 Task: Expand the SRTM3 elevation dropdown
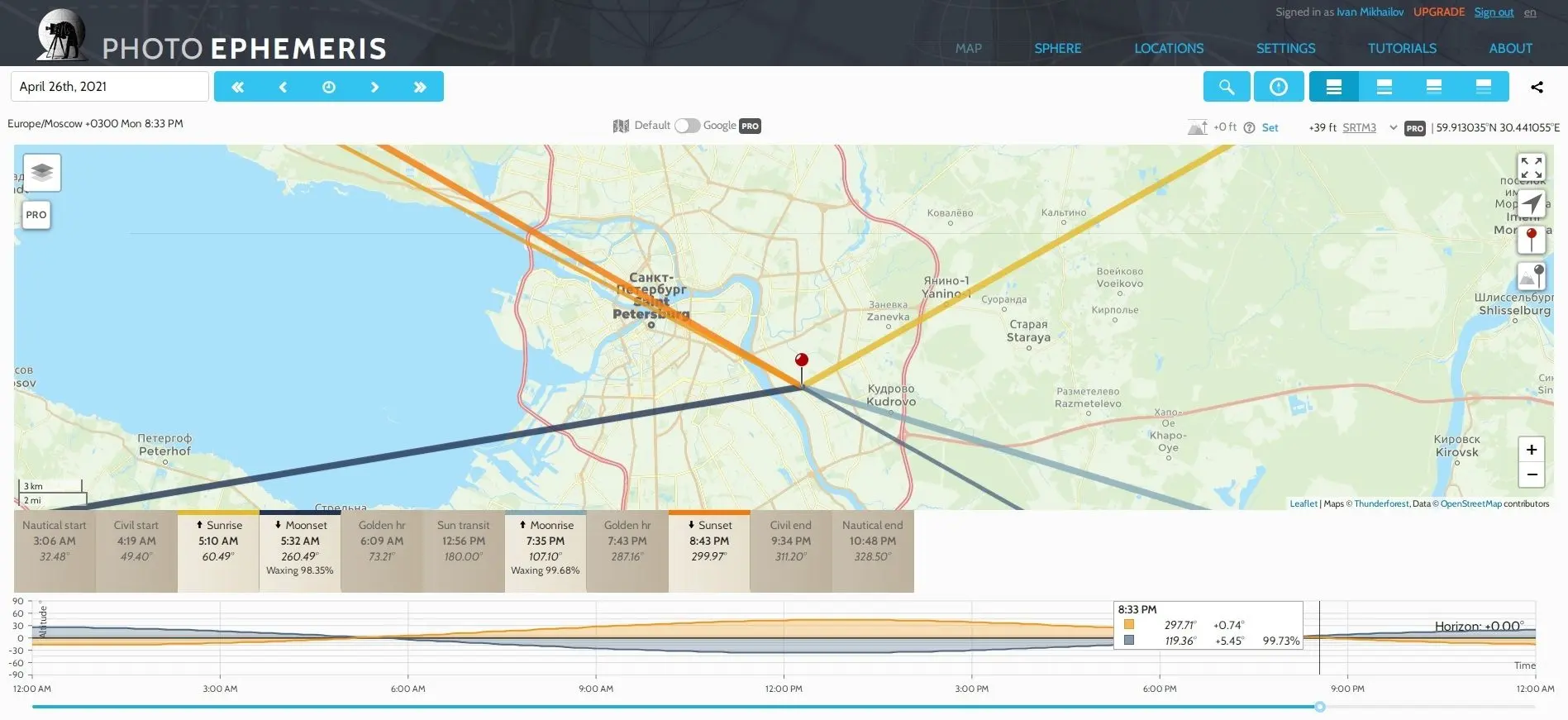[x=1393, y=127]
